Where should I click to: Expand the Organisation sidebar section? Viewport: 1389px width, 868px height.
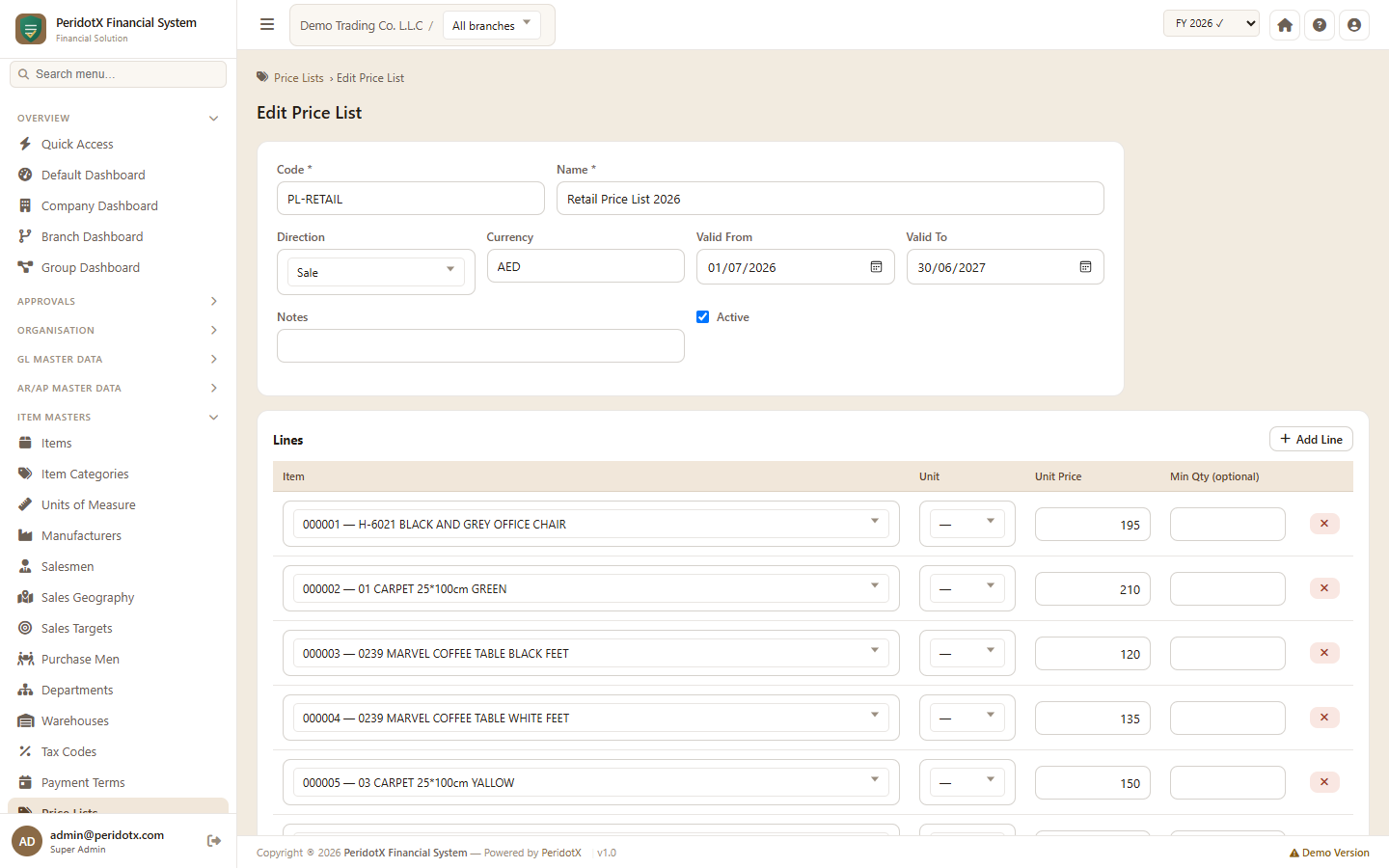118,331
